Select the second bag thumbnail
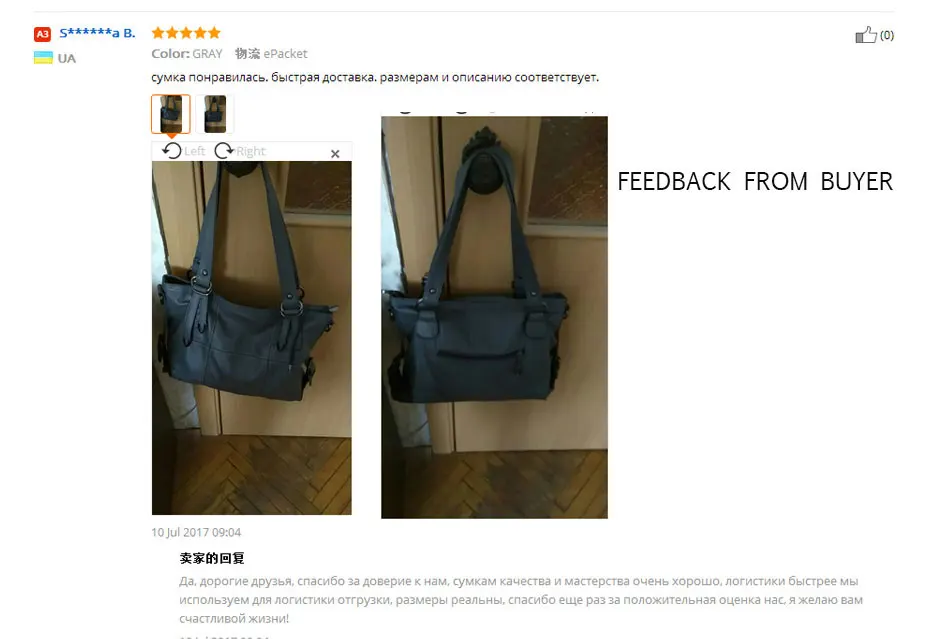Screen dimensions: 950x639 pyautogui.click(x=215, y=114)
